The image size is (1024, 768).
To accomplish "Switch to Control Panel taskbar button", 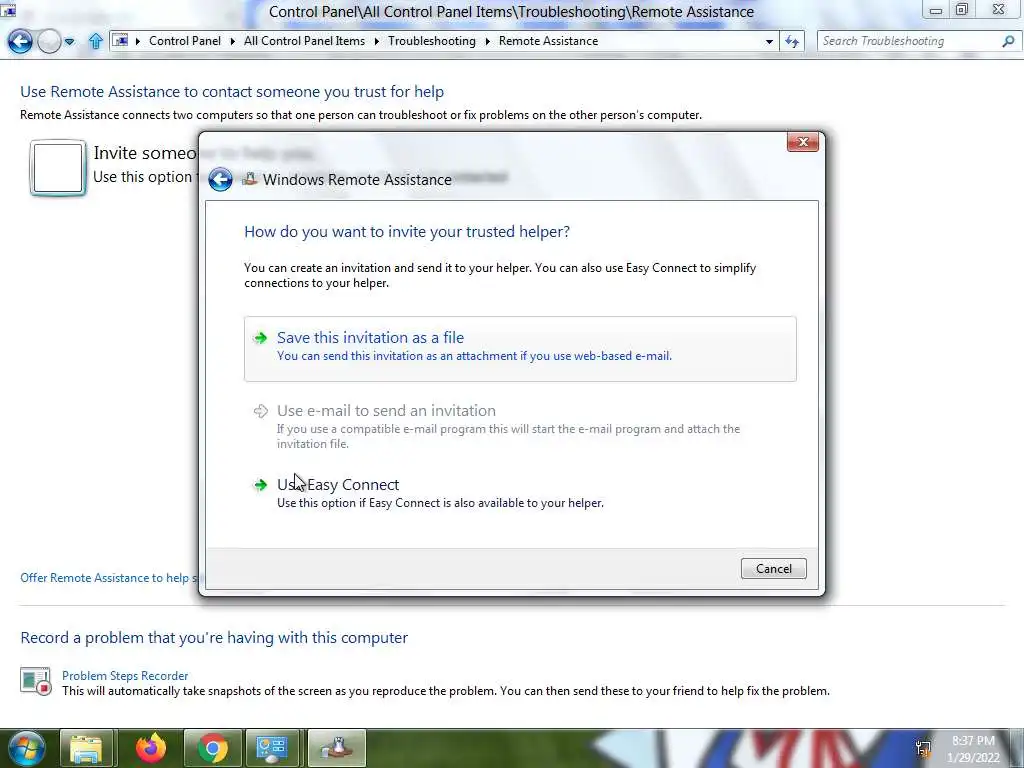I will (x=272, y=748).
